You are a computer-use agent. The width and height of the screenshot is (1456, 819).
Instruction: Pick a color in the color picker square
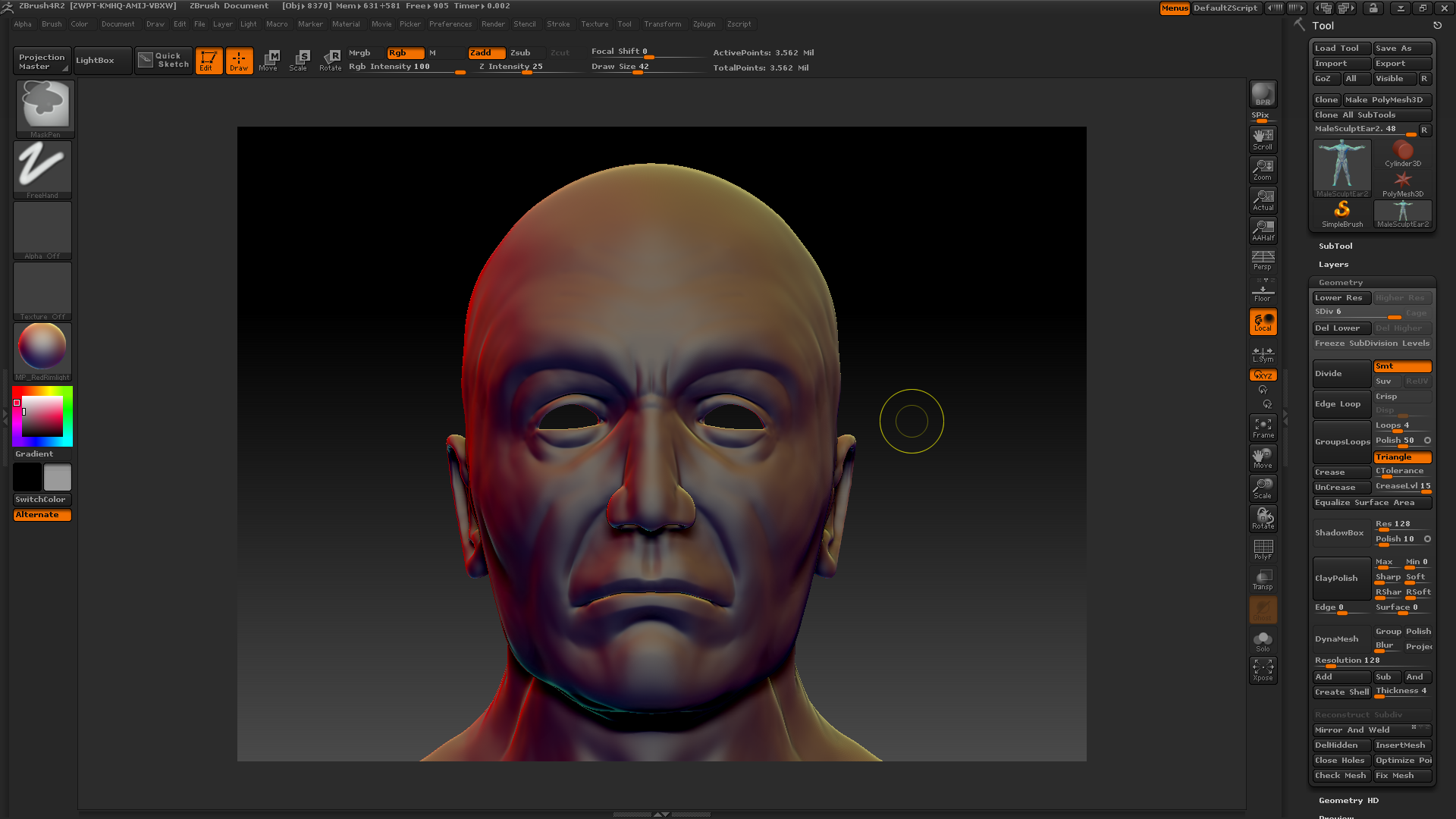[x=42, y=416]
